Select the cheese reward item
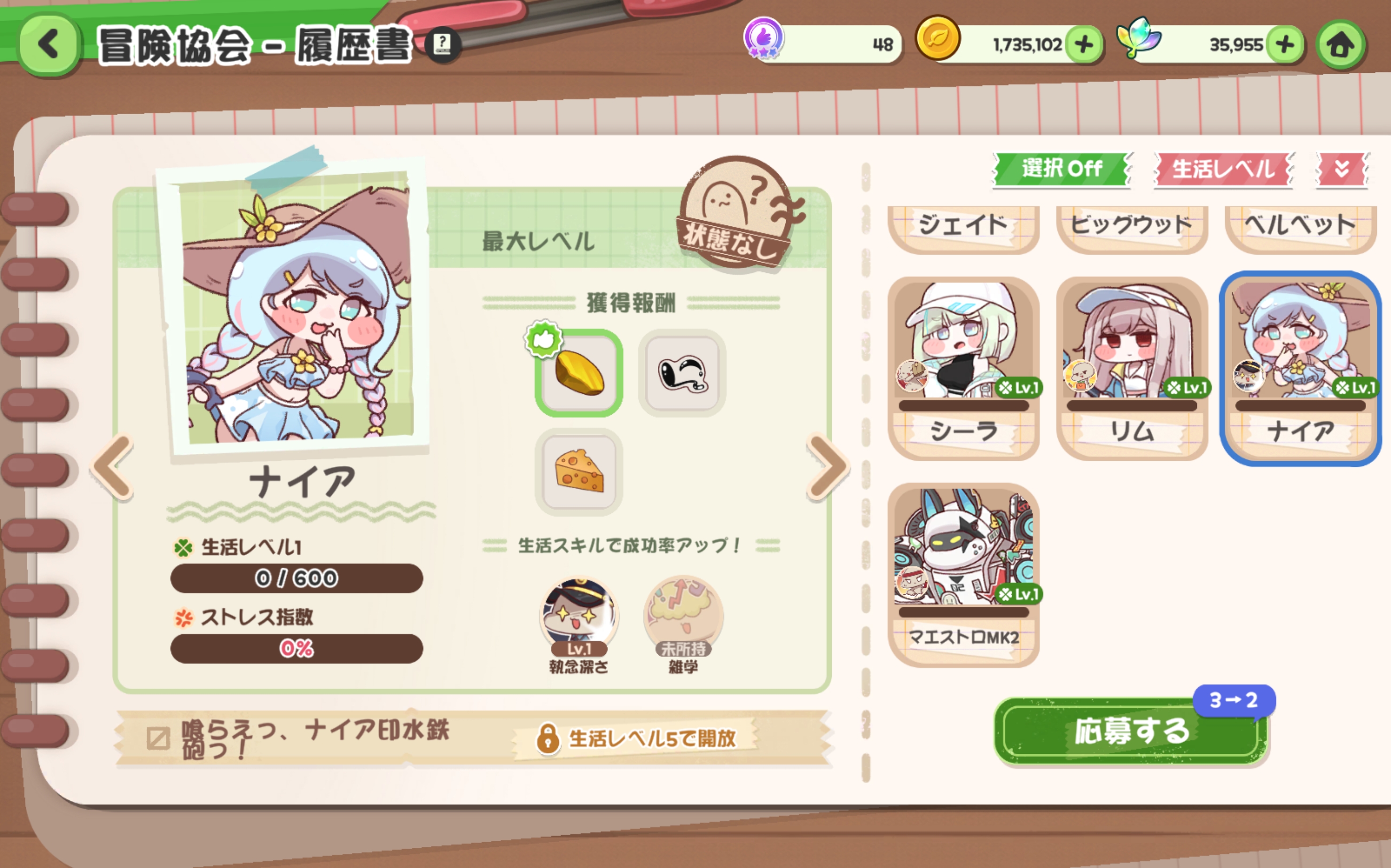The width and height of the screenshot is (1391, 868). (578, 471)
